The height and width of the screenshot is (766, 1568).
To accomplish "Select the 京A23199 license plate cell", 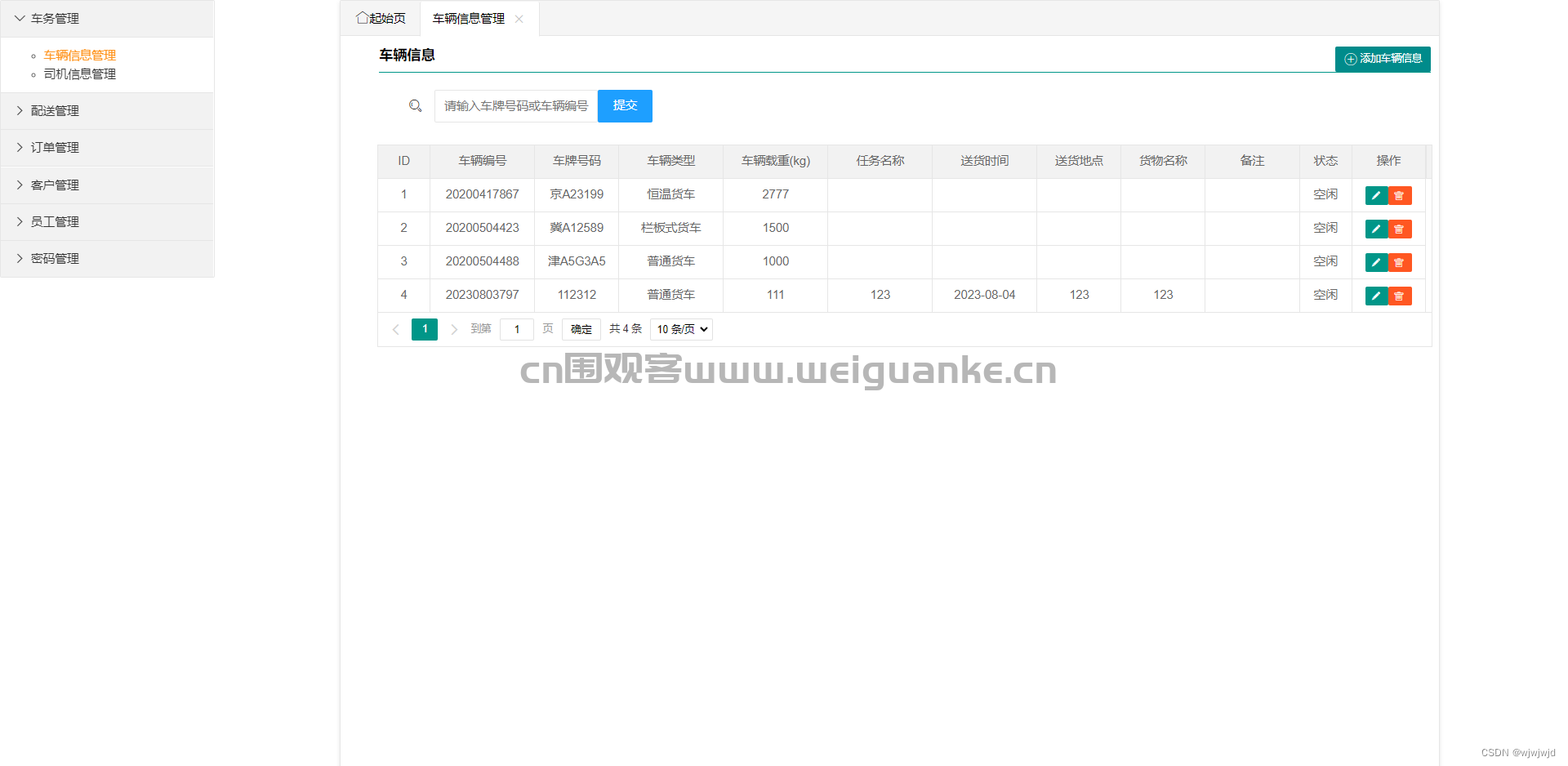I will pos(577,194).
